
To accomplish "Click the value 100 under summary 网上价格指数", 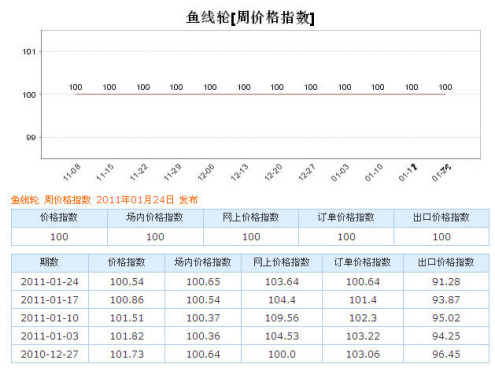I will click(251, 237).
